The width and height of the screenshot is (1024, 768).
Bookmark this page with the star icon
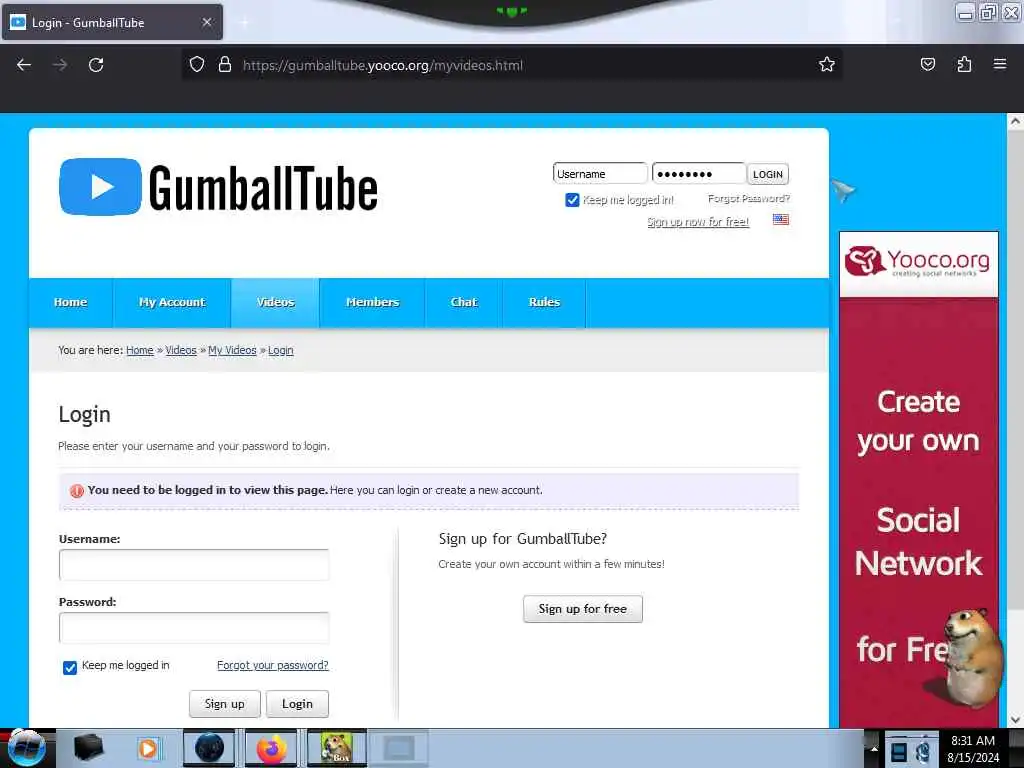pos(827,64)
